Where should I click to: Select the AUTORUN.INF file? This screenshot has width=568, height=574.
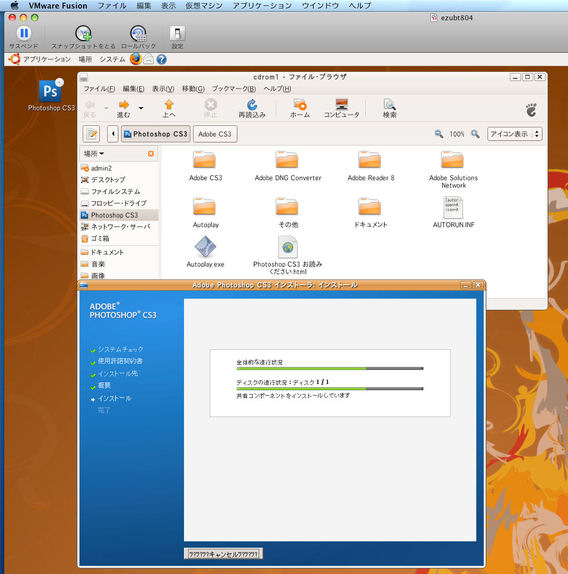[453, 208]
